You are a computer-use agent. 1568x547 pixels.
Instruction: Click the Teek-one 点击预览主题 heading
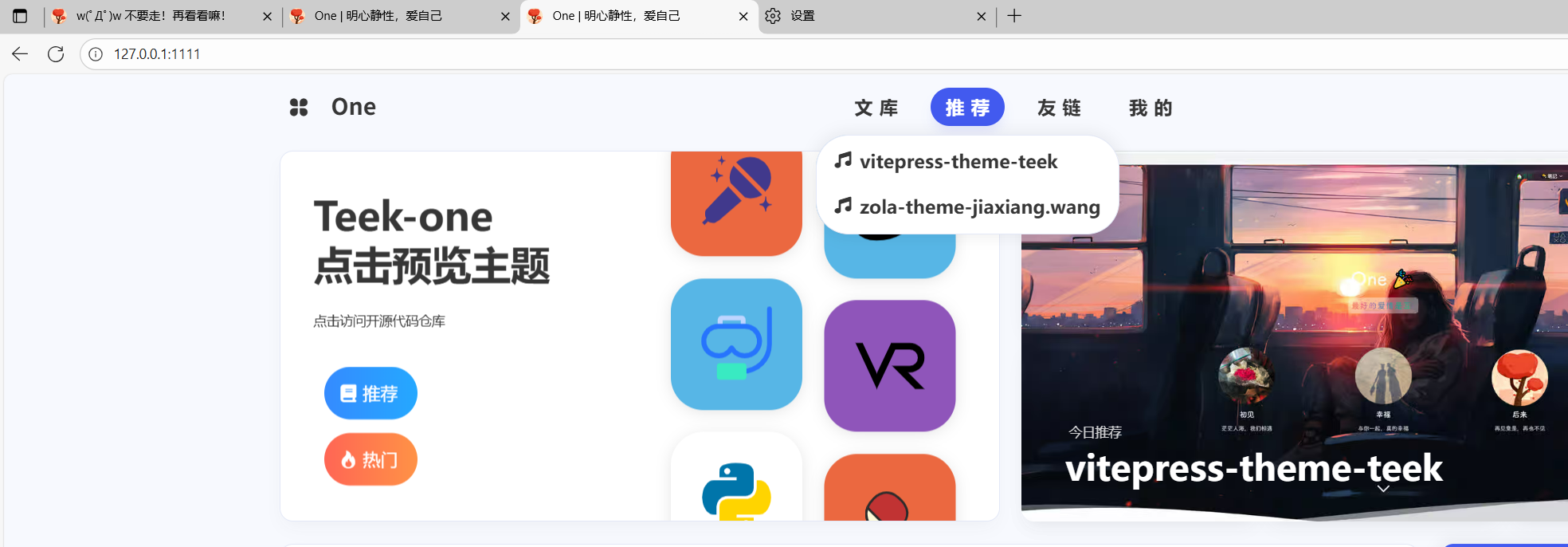(431, 241)
